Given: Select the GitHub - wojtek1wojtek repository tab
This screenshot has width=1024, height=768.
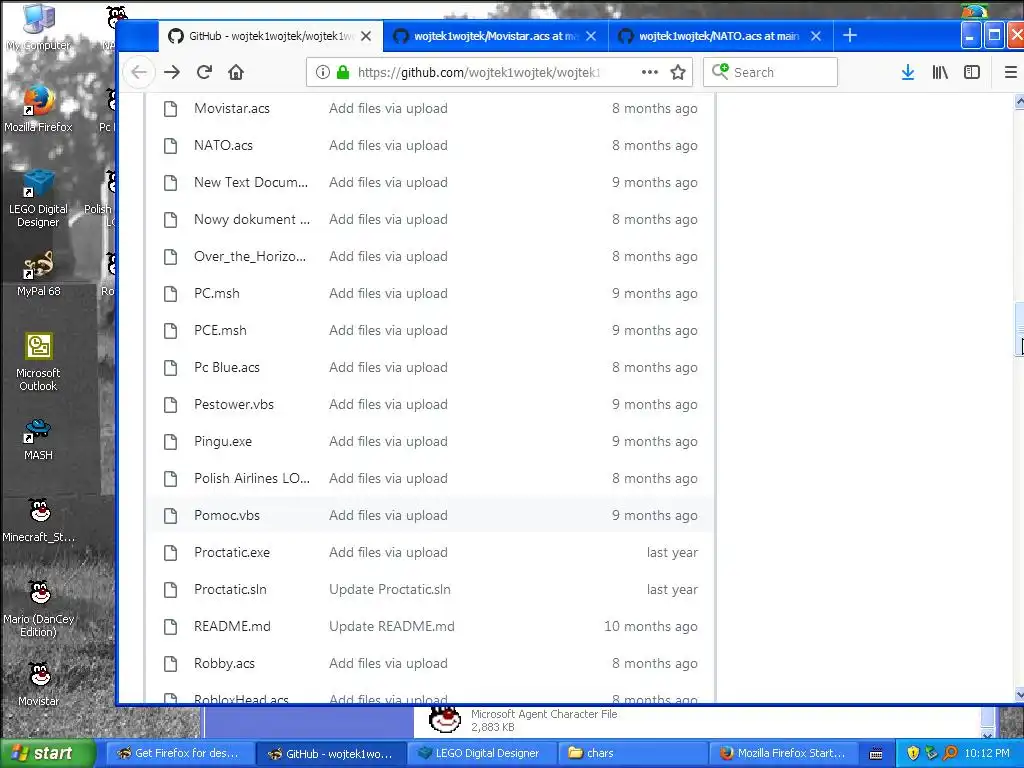Looking at the screenshot, I should click(x=270, y=36).
